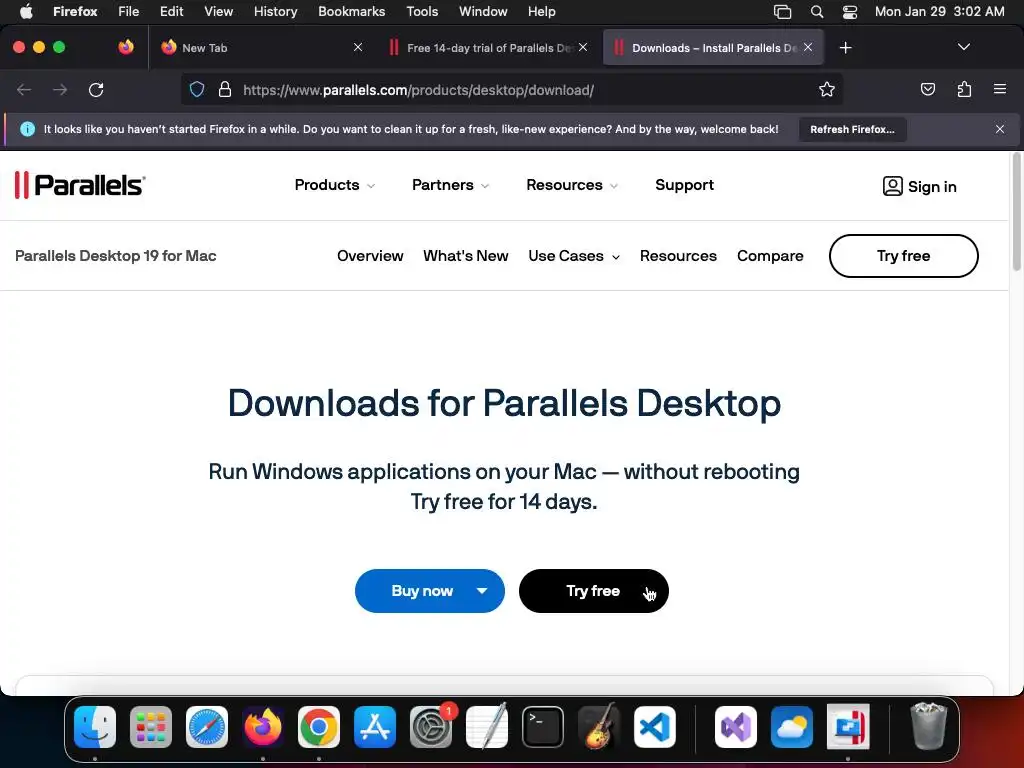Open the Save to Pocket icon
The width and height of the screenshot is (1024, 768).
(927, 89)
